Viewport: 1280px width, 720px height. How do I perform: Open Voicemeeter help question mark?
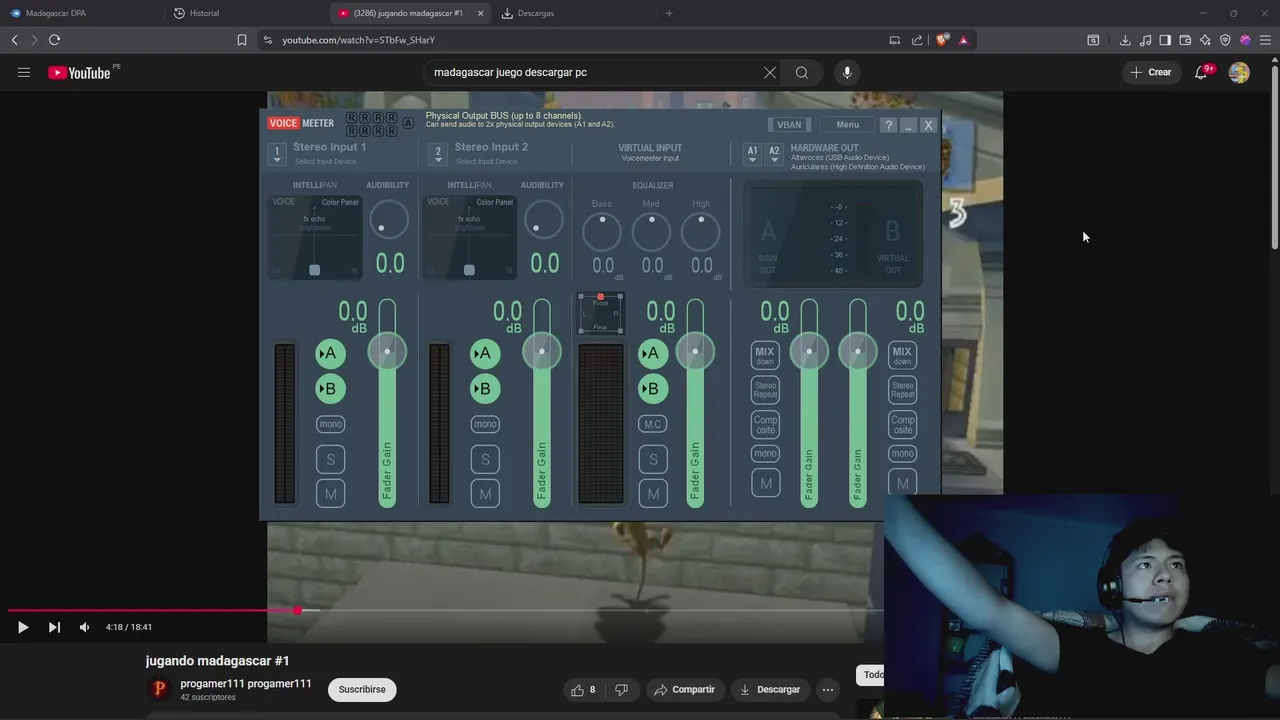888,125
